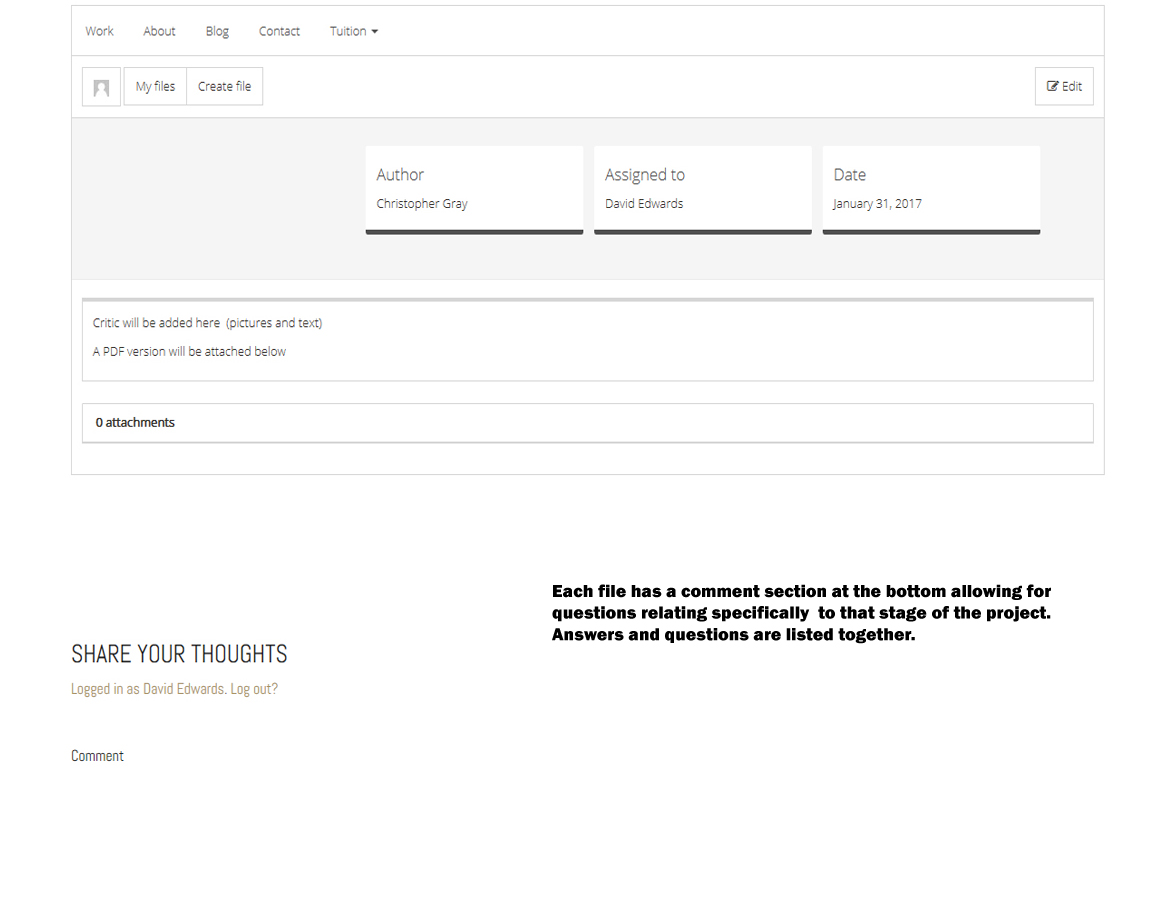
Task: Click 'Logged in as David Edwards' text
Action: [x=148, y=688]
